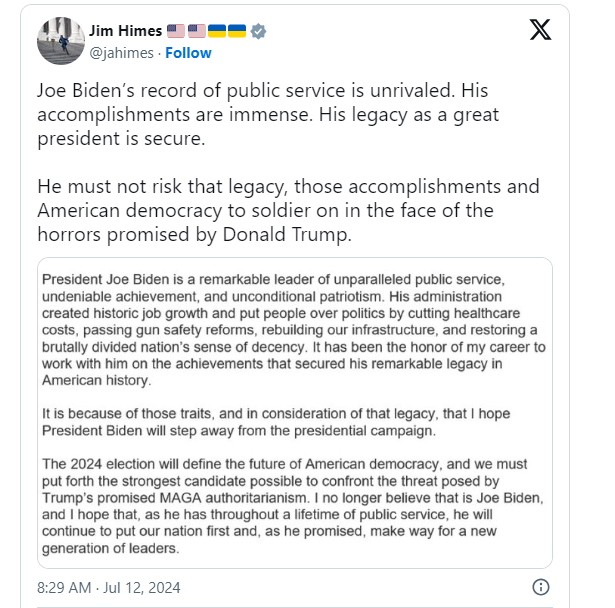Open the attached statement image
The width and height of the screenshot is (615, 608).
(x=295, y=412)
